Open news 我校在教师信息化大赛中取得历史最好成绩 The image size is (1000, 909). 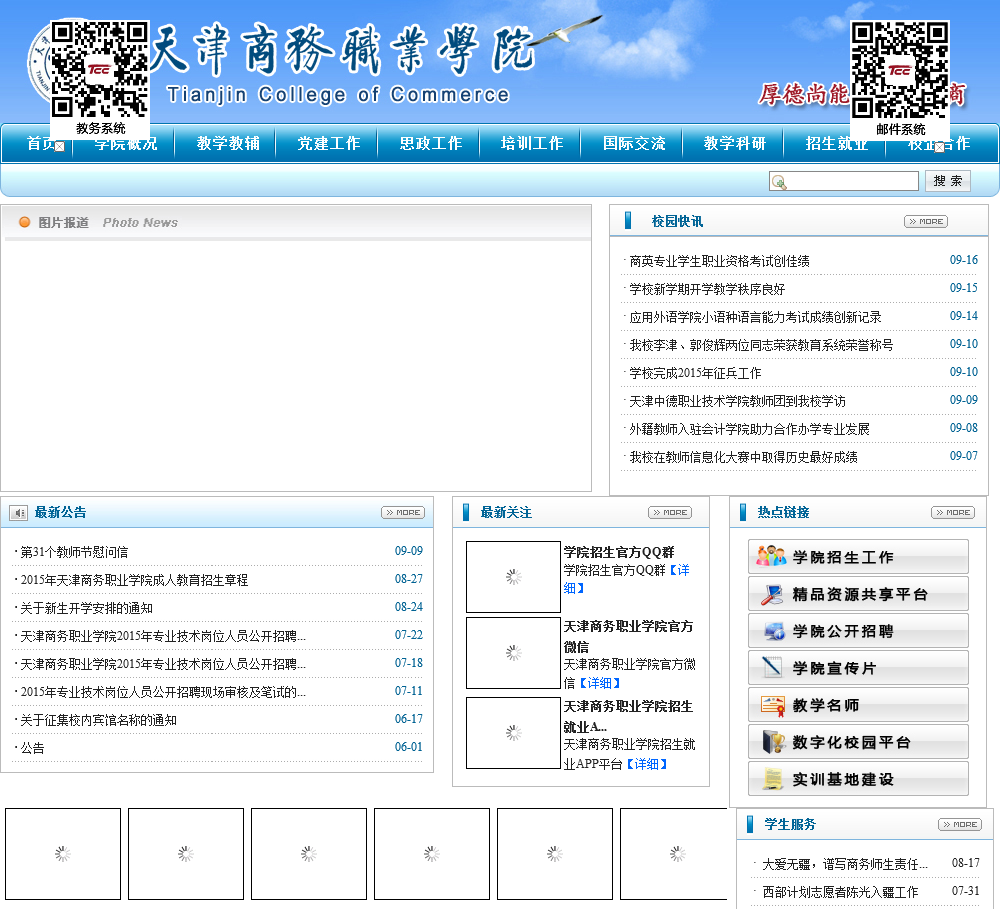tap(744, 457)
